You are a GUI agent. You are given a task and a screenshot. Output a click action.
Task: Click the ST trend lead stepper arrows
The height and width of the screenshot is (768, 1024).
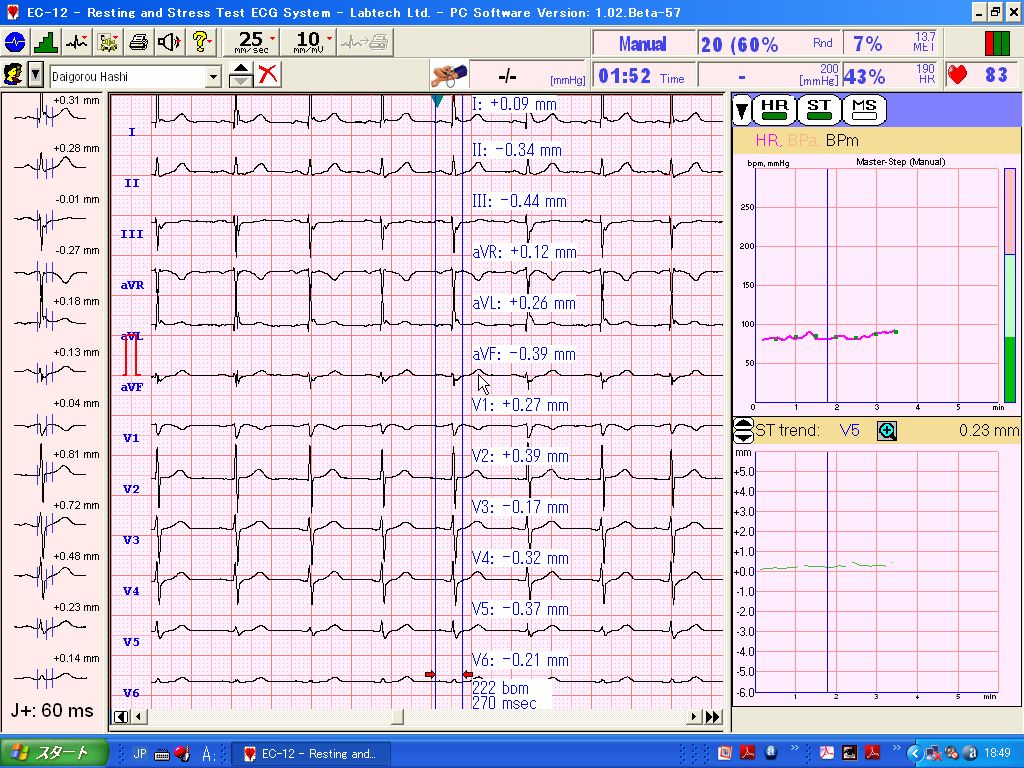[x=743, y=430]
